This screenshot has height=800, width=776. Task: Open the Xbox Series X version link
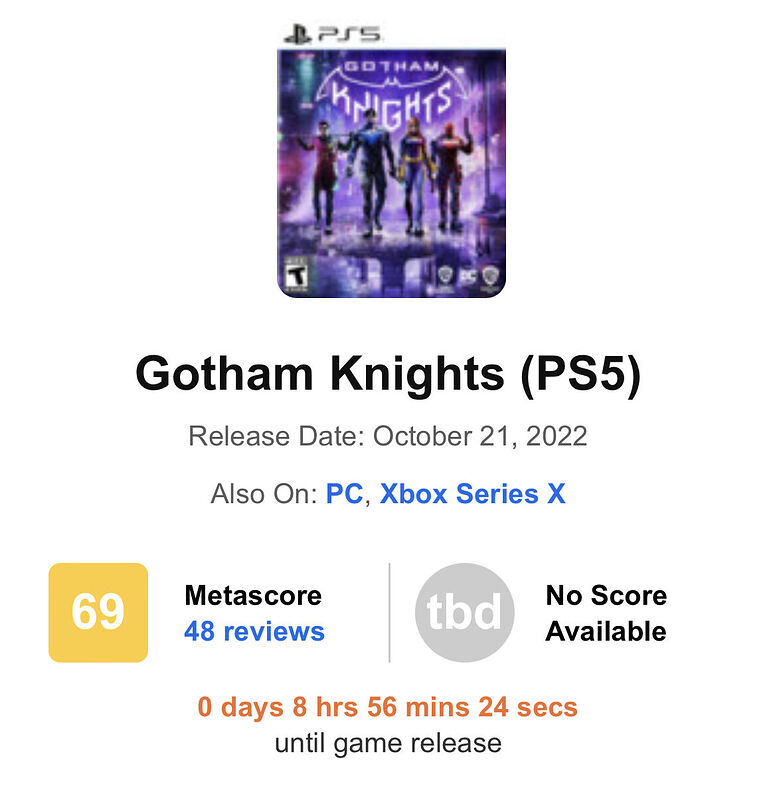coord(472,494)
